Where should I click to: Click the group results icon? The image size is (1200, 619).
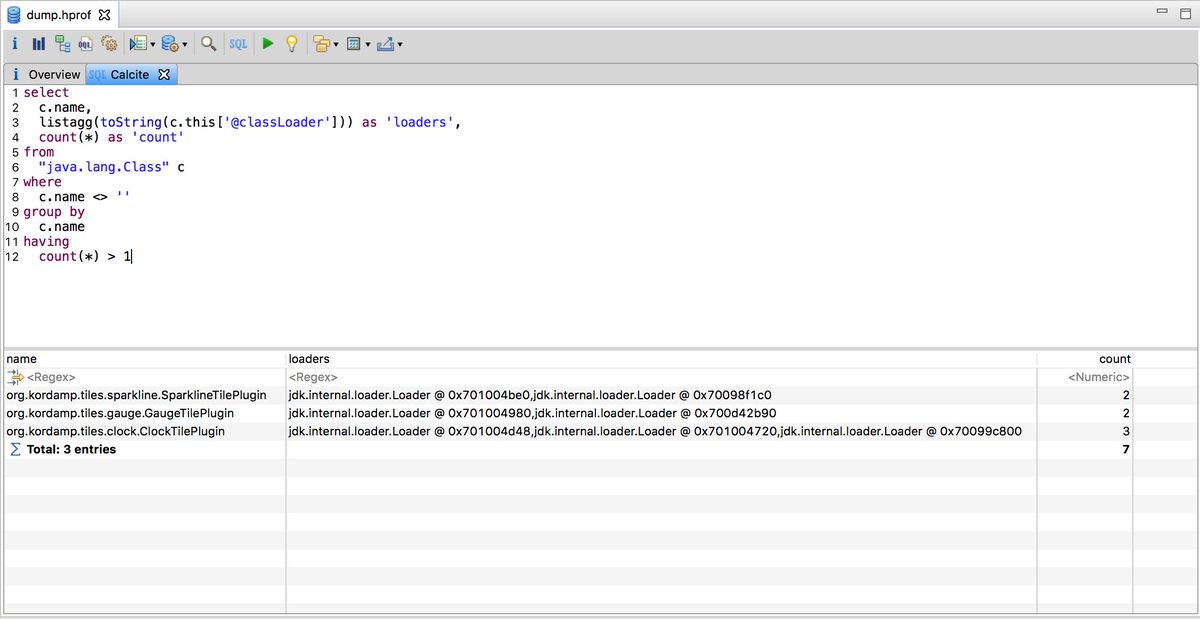(x=321, y=44)
